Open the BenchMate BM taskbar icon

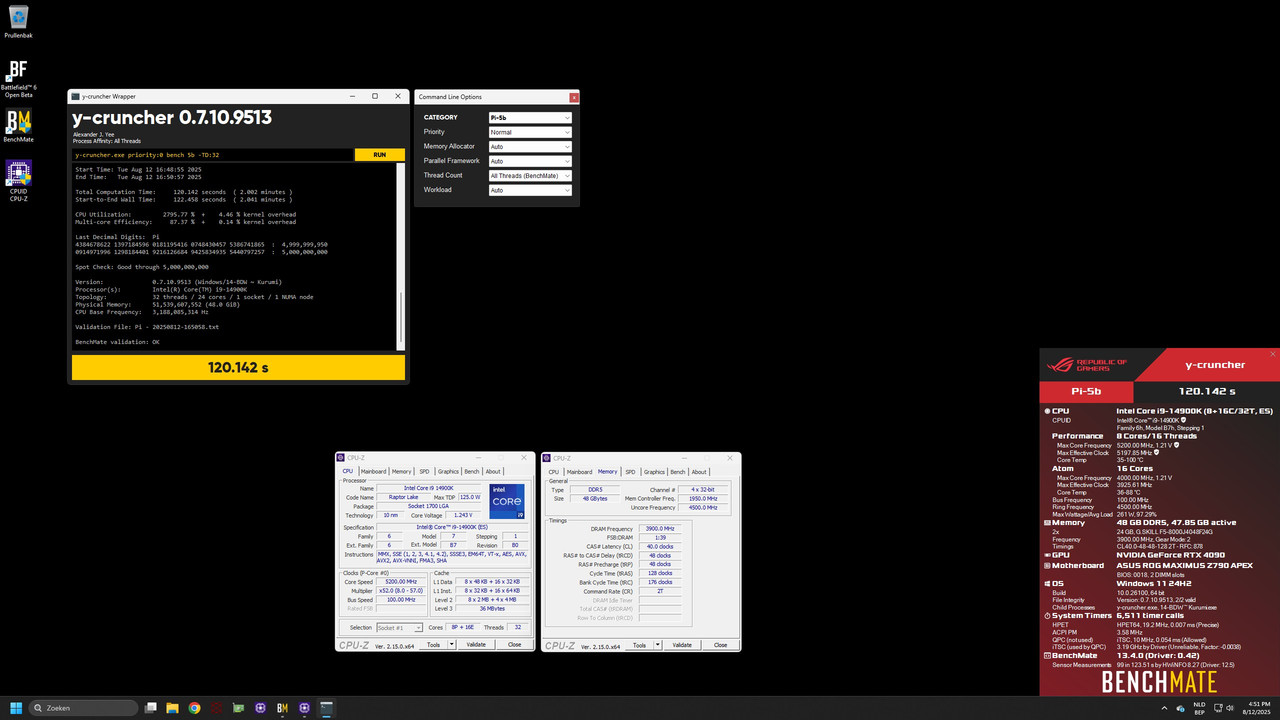282,708
